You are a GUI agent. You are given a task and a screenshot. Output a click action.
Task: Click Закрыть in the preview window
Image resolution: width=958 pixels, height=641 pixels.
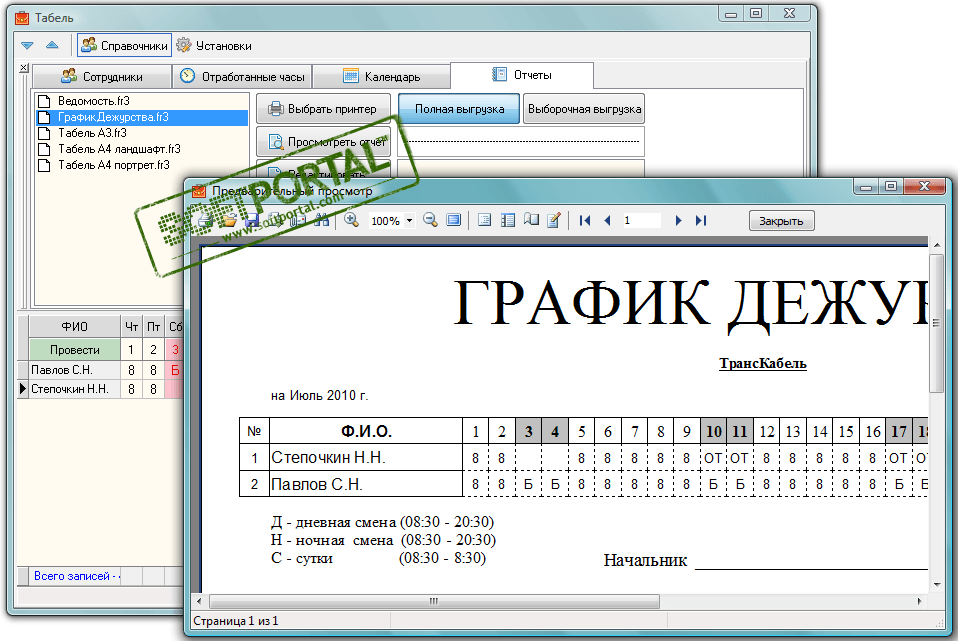click(x=781, y=221)
